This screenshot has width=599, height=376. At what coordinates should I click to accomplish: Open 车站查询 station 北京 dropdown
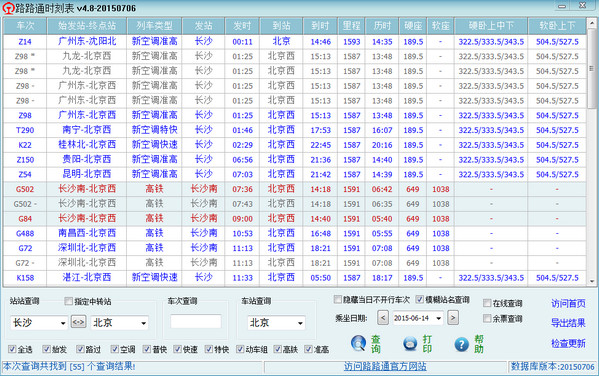pyautogui.click(x=301, y=323)
